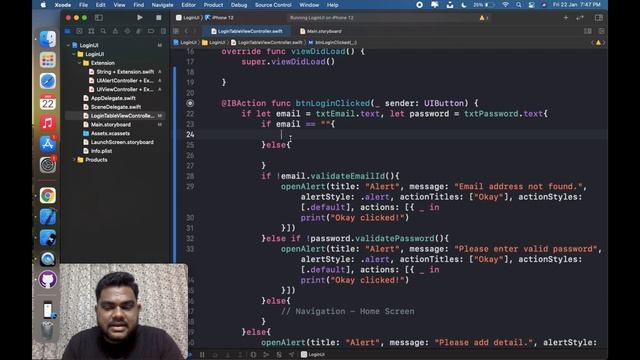Collapse the Extension folder
This screenshot has height=360, width=640.
[80, 63]
